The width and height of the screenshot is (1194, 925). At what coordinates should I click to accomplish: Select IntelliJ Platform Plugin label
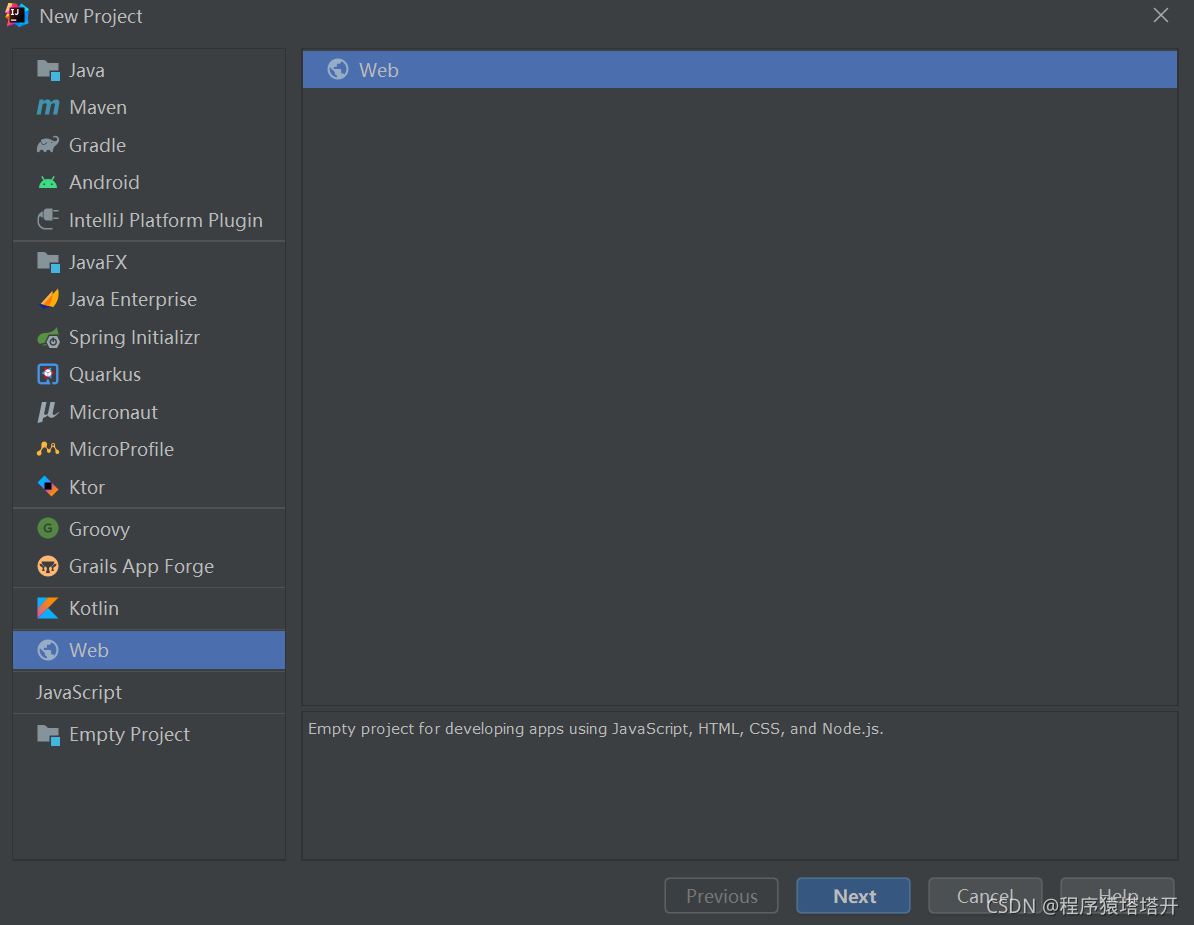point(165,221)
